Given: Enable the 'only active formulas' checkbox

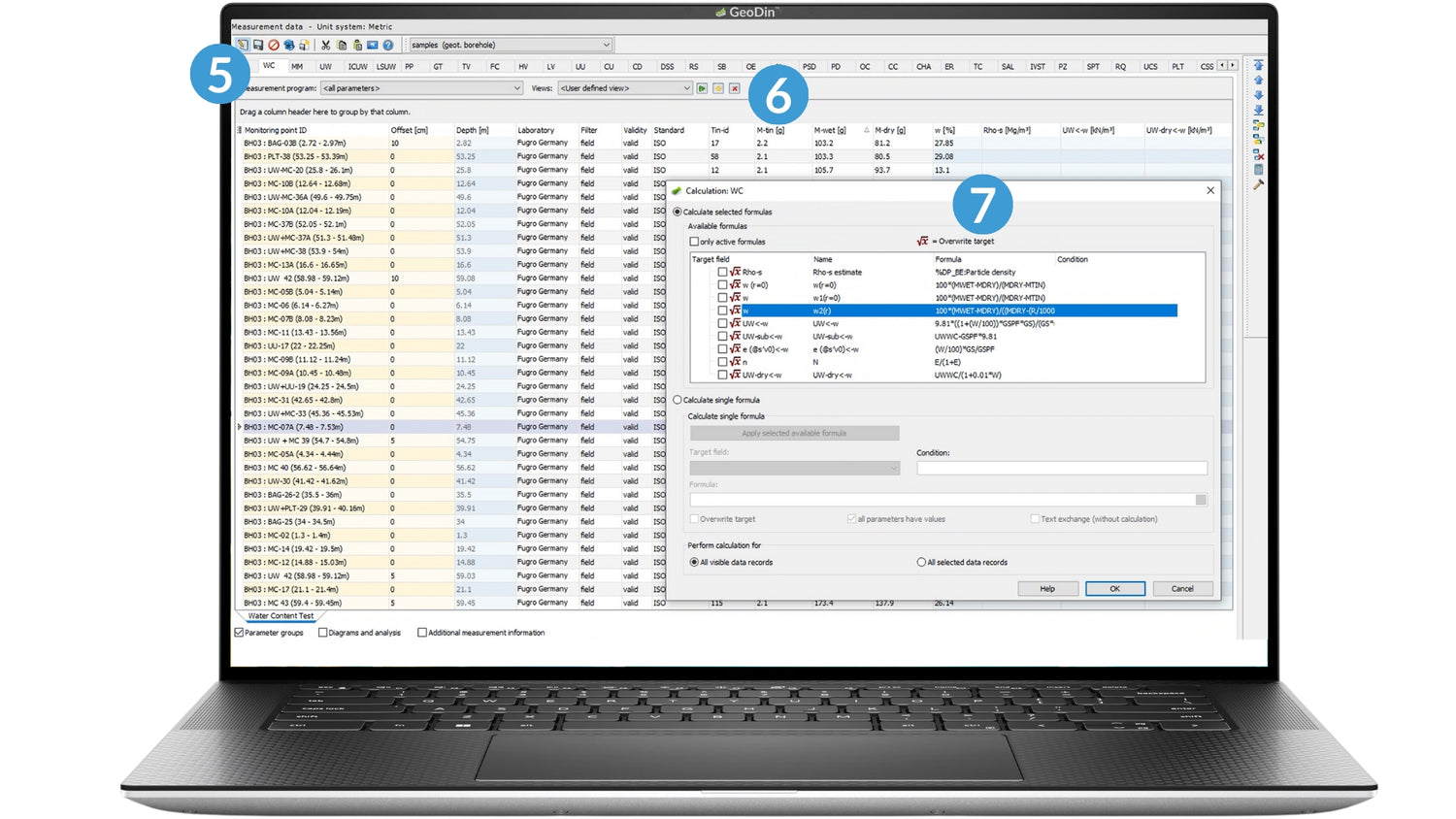Looking at the screenshot, I should [x=694, y=242].
